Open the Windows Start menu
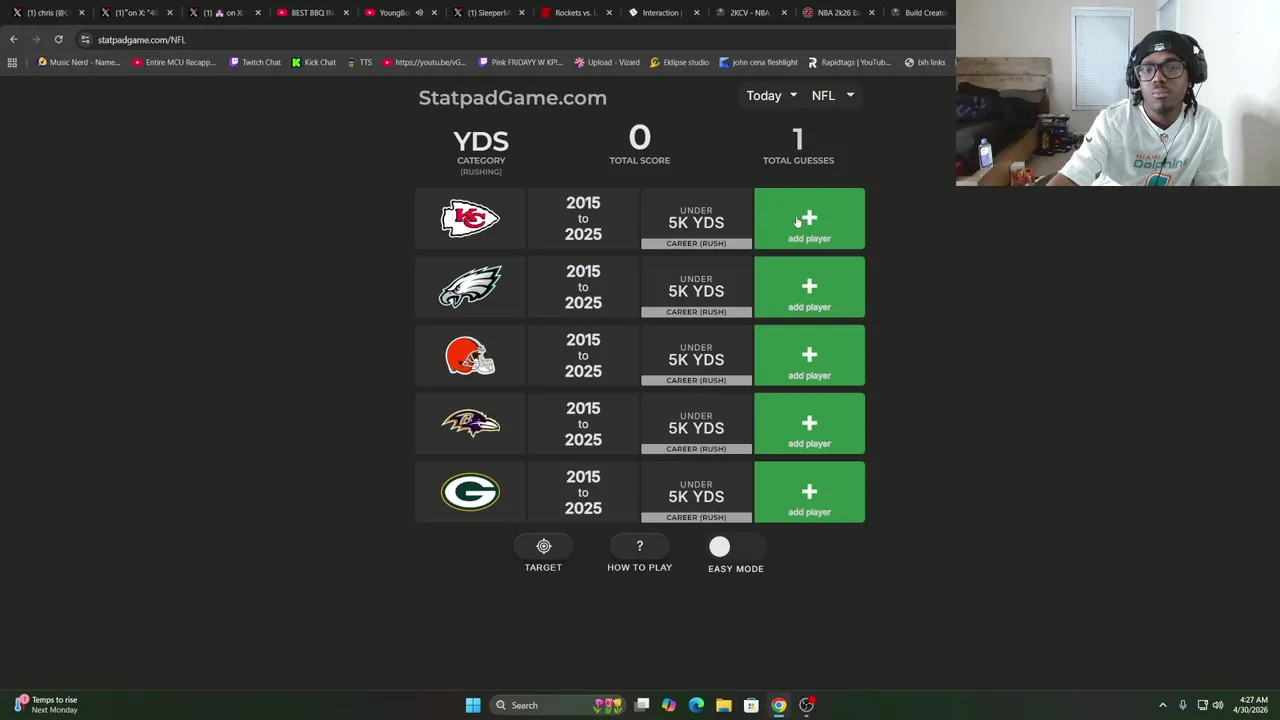The height and width of the screenshot is (720, 1280). [473, 705]
